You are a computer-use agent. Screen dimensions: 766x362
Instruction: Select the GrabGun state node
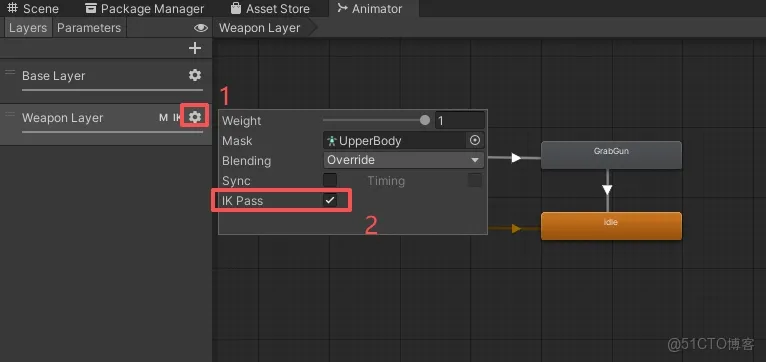(x=611, y=155)
